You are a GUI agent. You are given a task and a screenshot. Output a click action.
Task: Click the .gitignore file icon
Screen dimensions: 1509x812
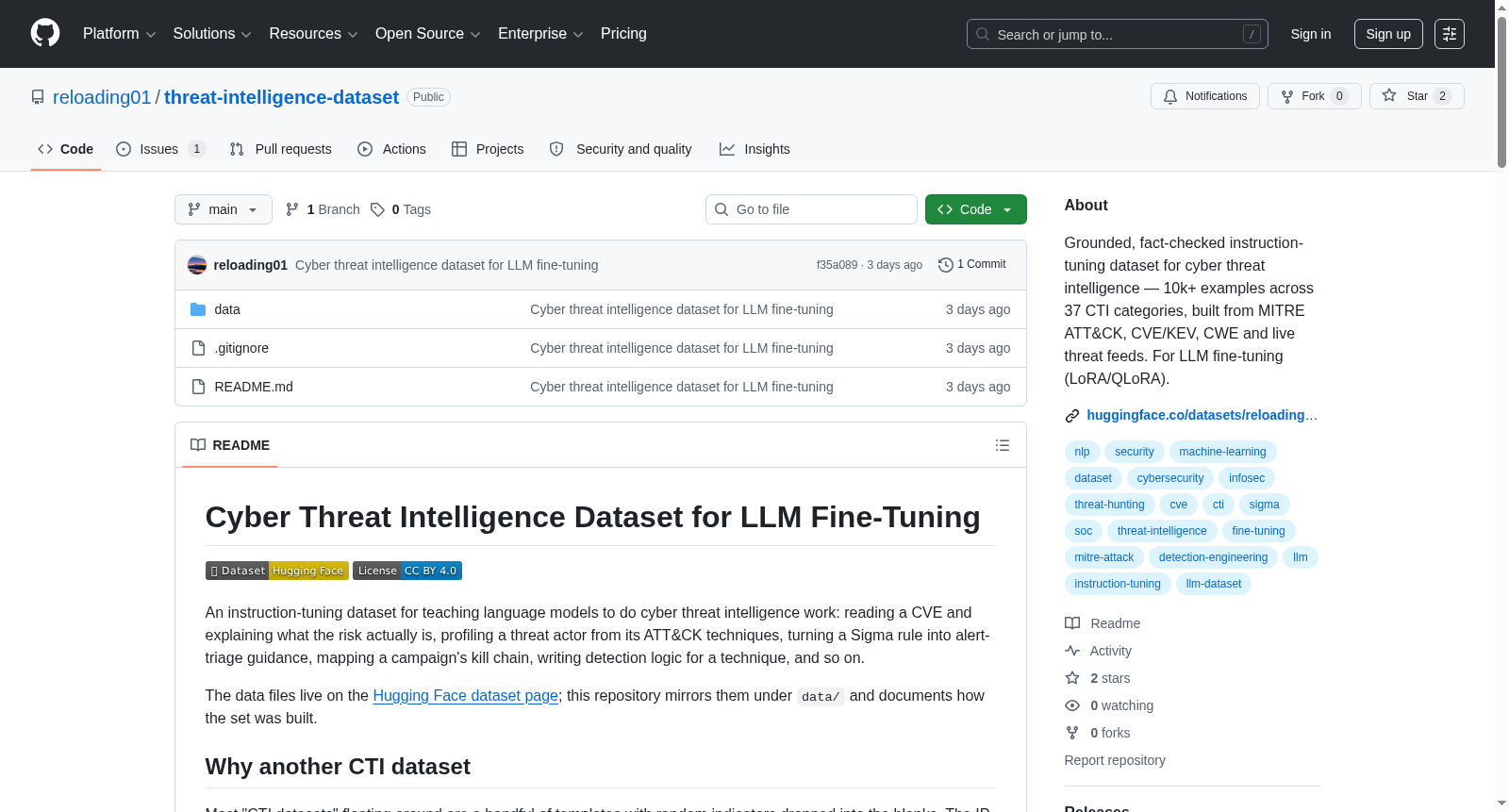coord(198,348)
